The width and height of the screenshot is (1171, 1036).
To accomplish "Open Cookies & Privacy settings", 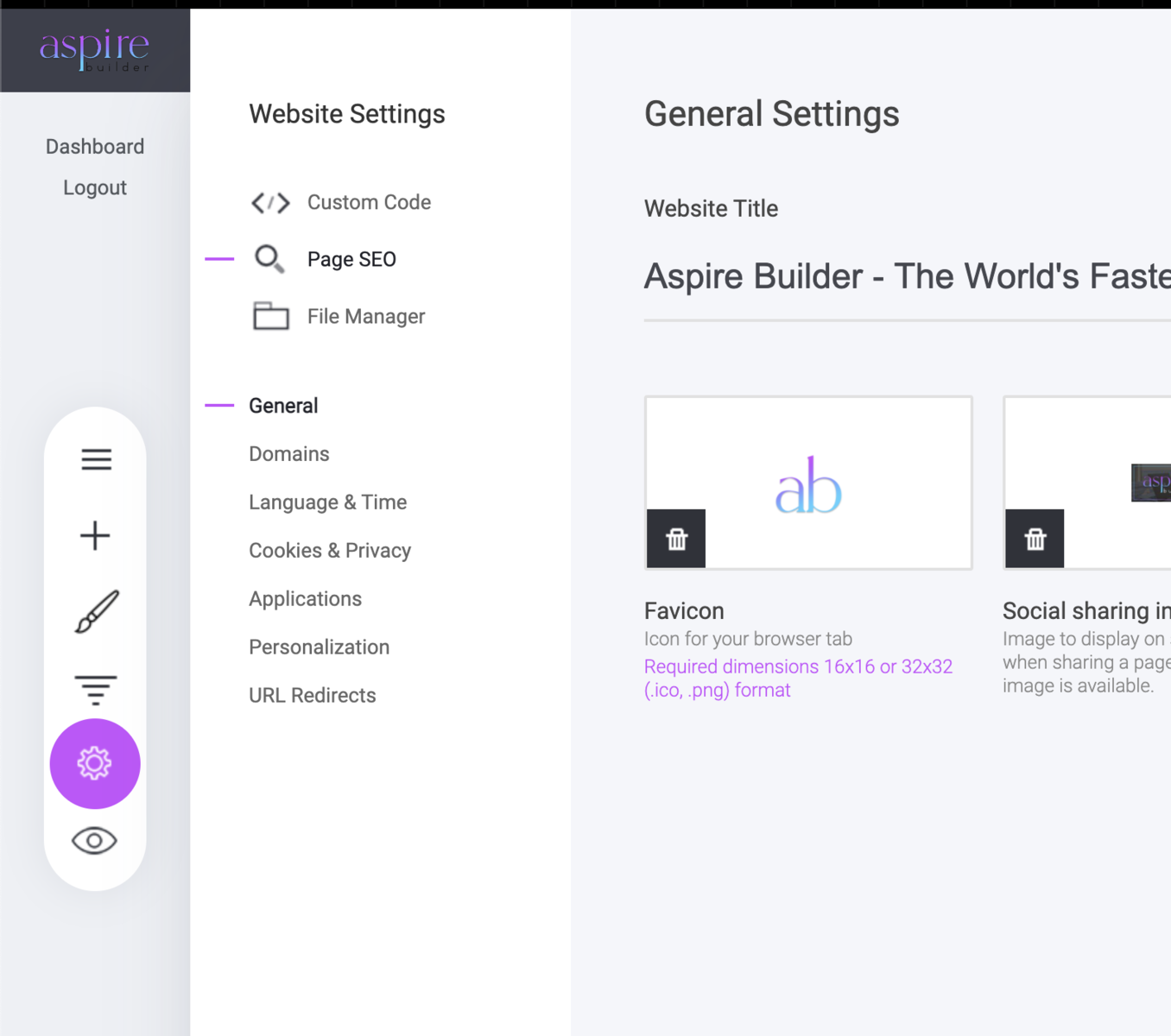I will 330,551.
